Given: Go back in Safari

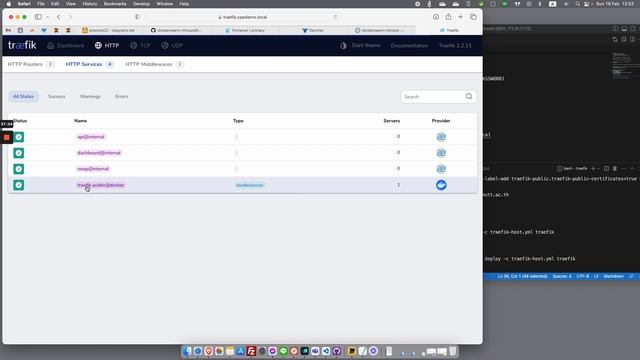Looking at the screenshot, I should tap(58, 17).
